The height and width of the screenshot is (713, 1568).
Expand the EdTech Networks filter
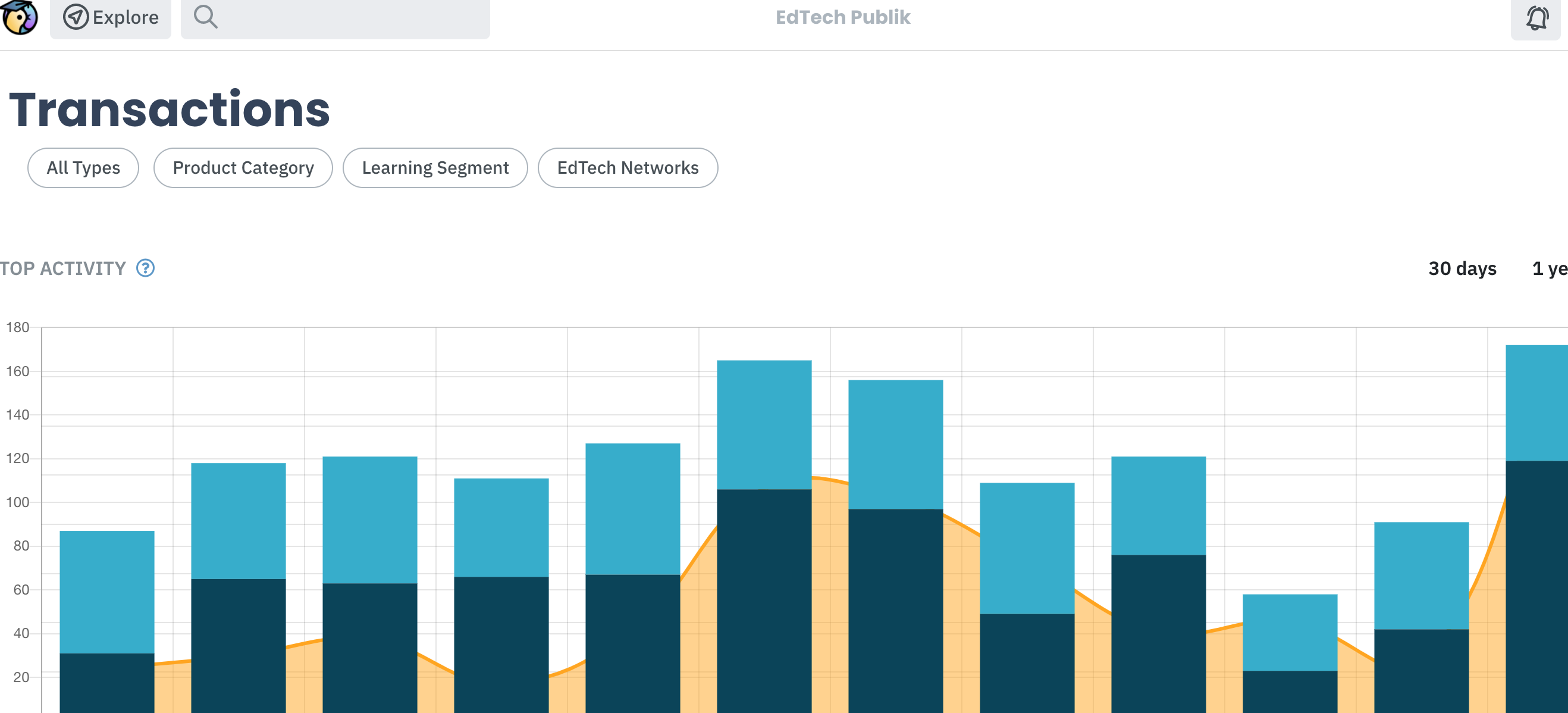628,167
